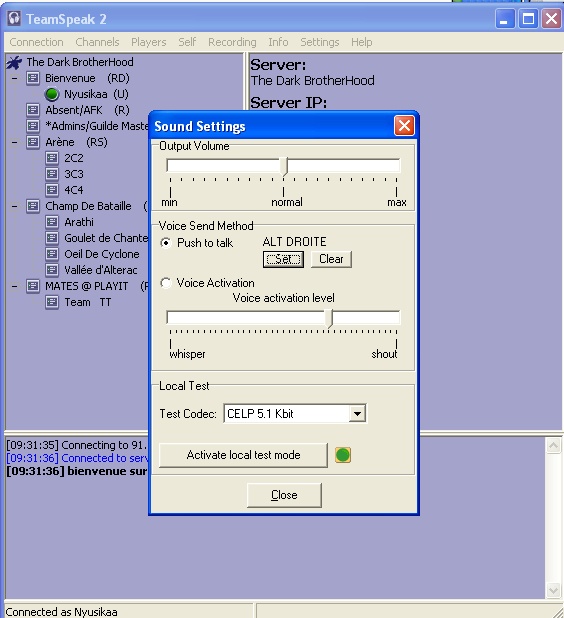
Task: Click the Champ De Bataille channel icon
Action: coord(33,206)
